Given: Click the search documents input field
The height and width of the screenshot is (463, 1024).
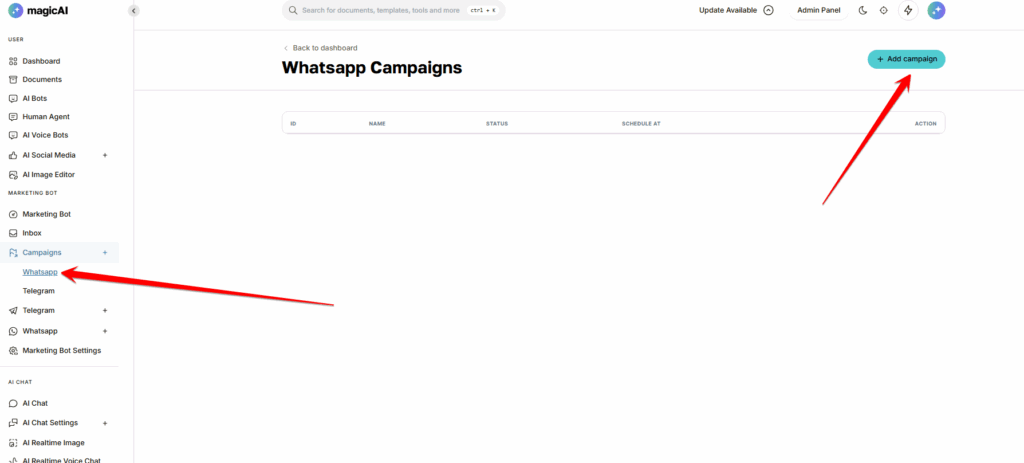Looking at the screenshot, I should coord(393,10).
